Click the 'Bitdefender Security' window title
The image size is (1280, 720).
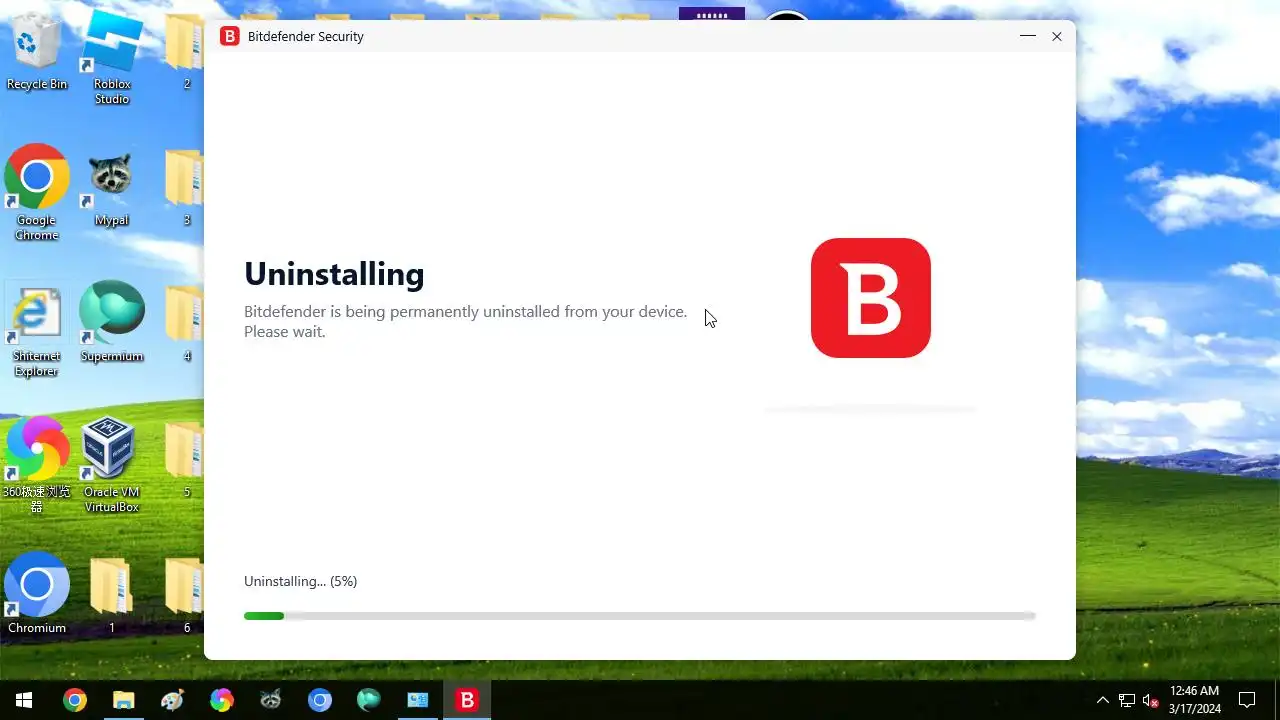pos(306,36)
